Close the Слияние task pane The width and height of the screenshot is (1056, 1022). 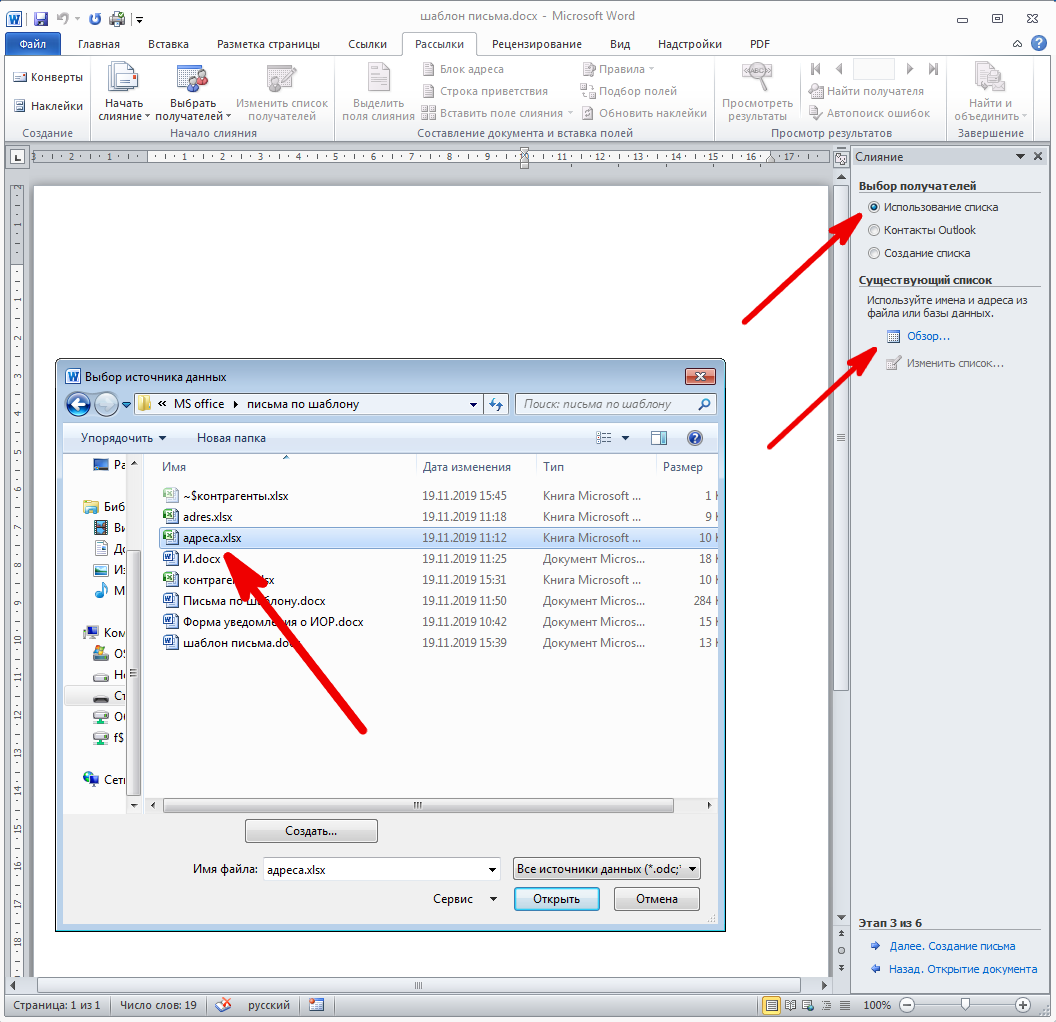[1038, 156]
